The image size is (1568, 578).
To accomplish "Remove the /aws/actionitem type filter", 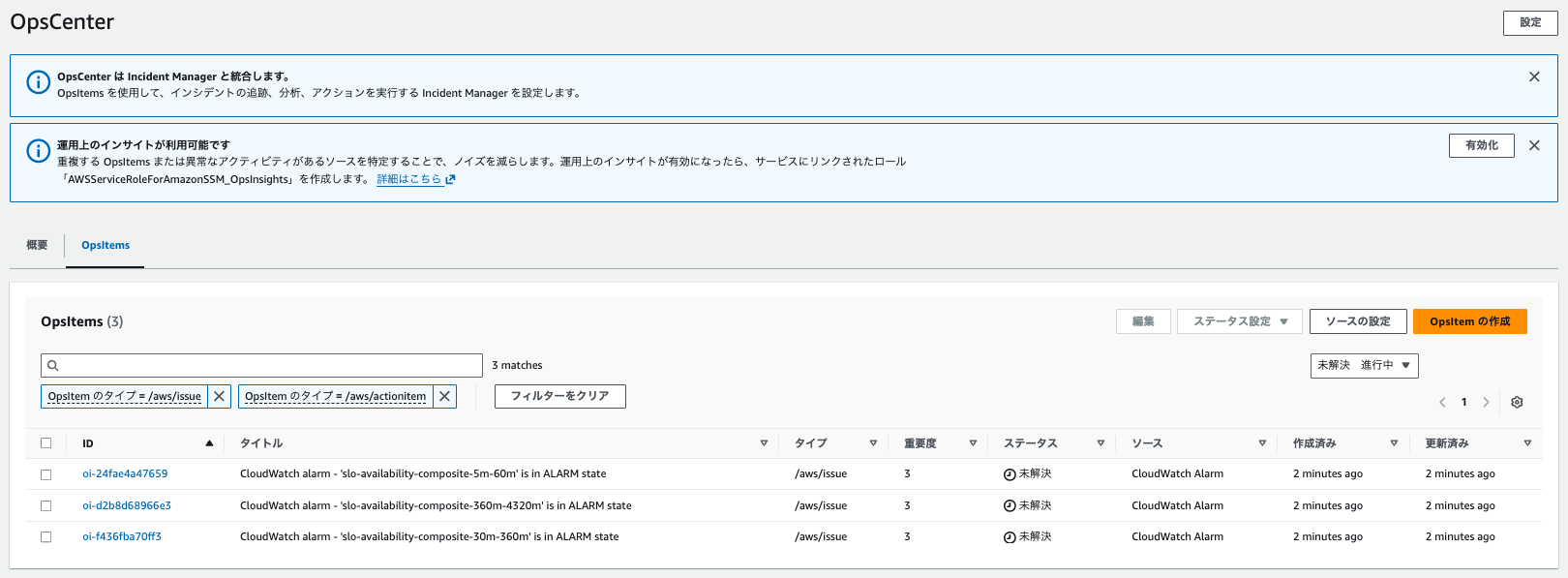I will [444, 396].
